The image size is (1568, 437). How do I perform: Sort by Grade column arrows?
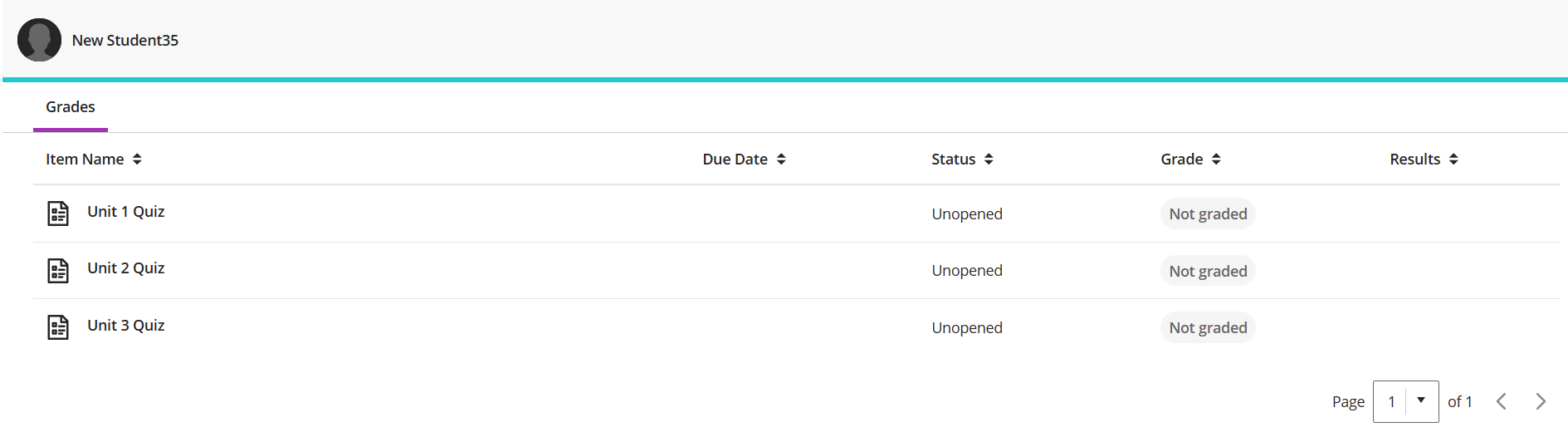click(1216, 160)
